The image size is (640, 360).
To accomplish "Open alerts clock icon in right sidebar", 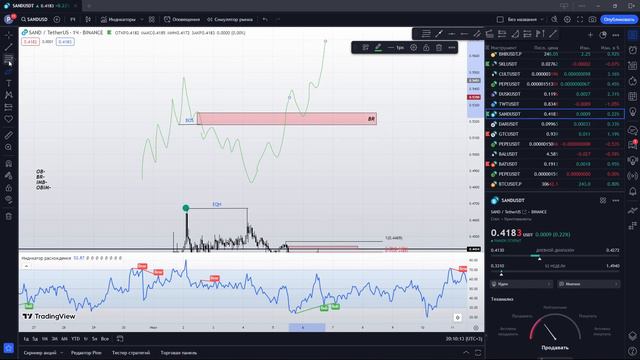I will [632, 50].
